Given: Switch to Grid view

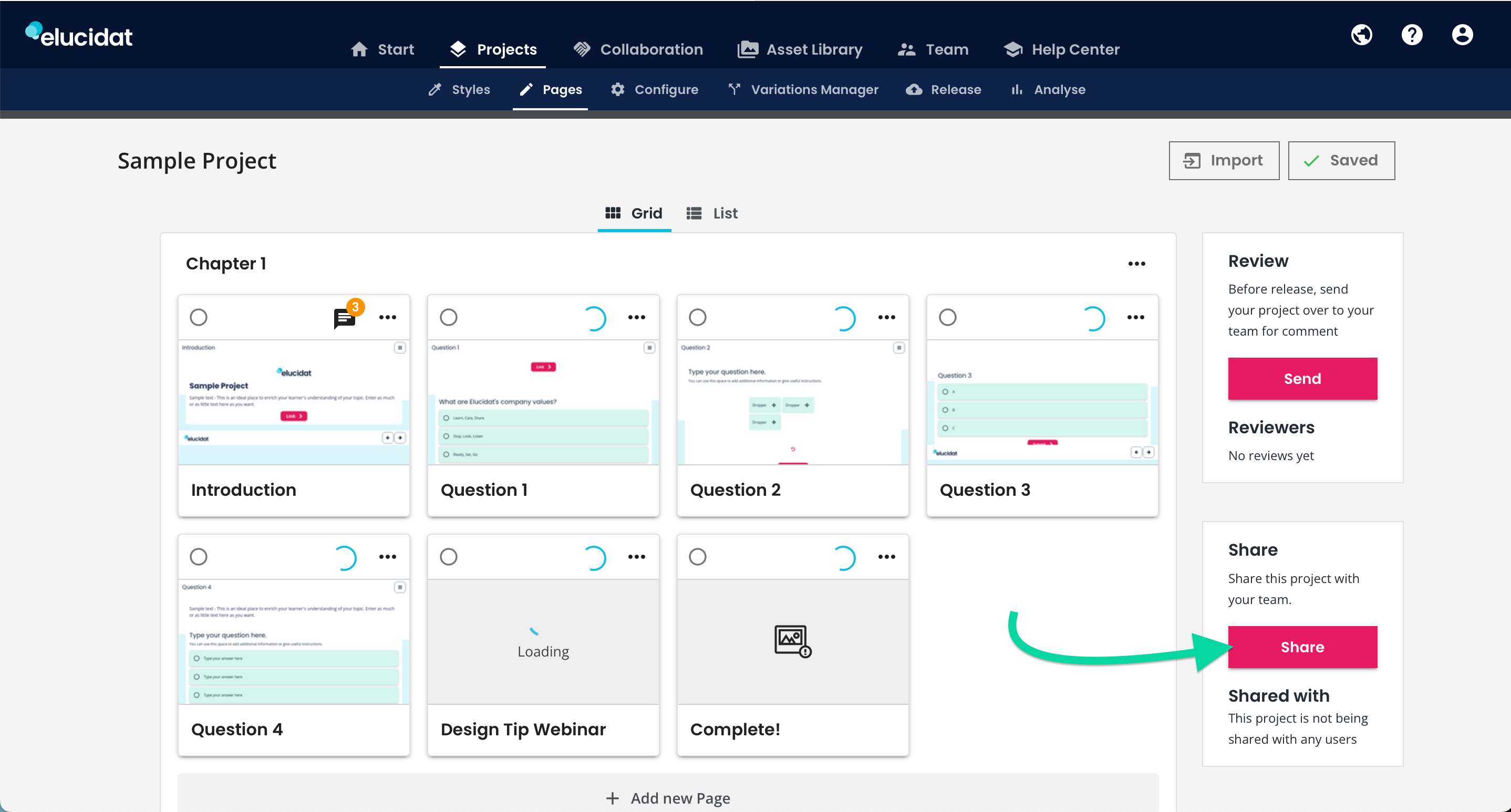Looking at the screenshot, I should [634, 213].
